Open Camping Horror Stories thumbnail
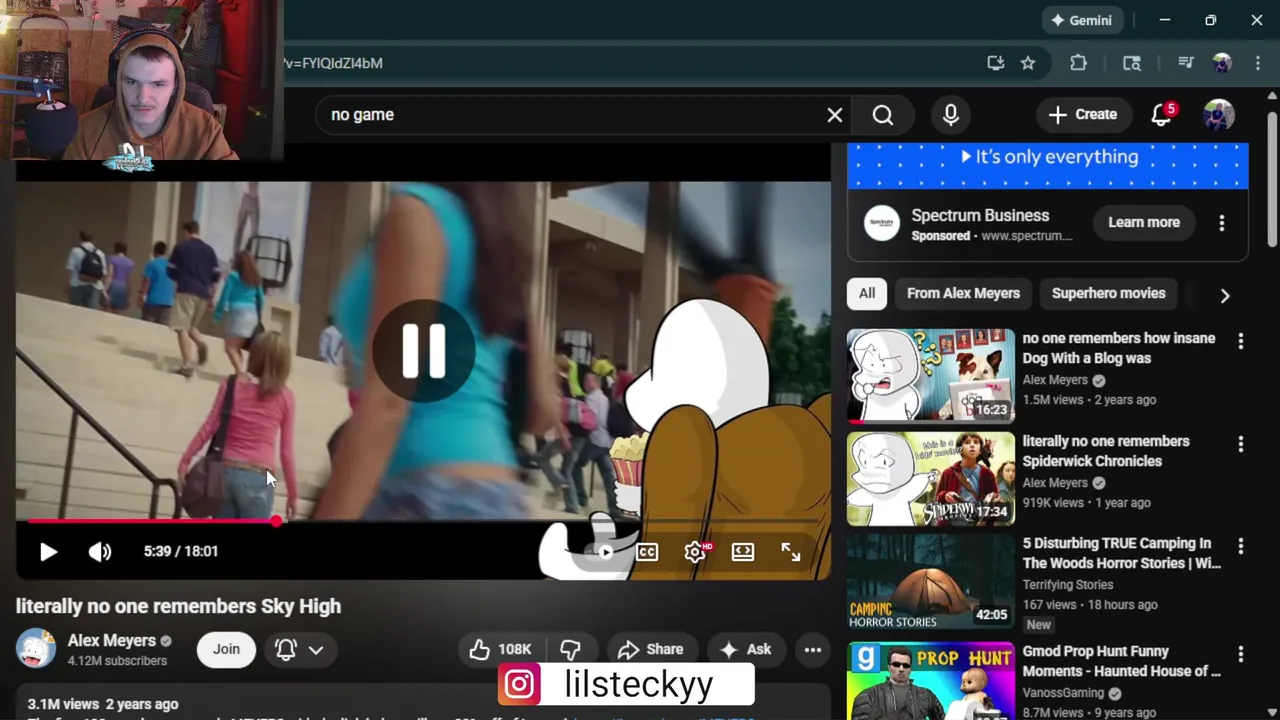Viewport: 1280px width, 720px height. click(x=930, y=582)
